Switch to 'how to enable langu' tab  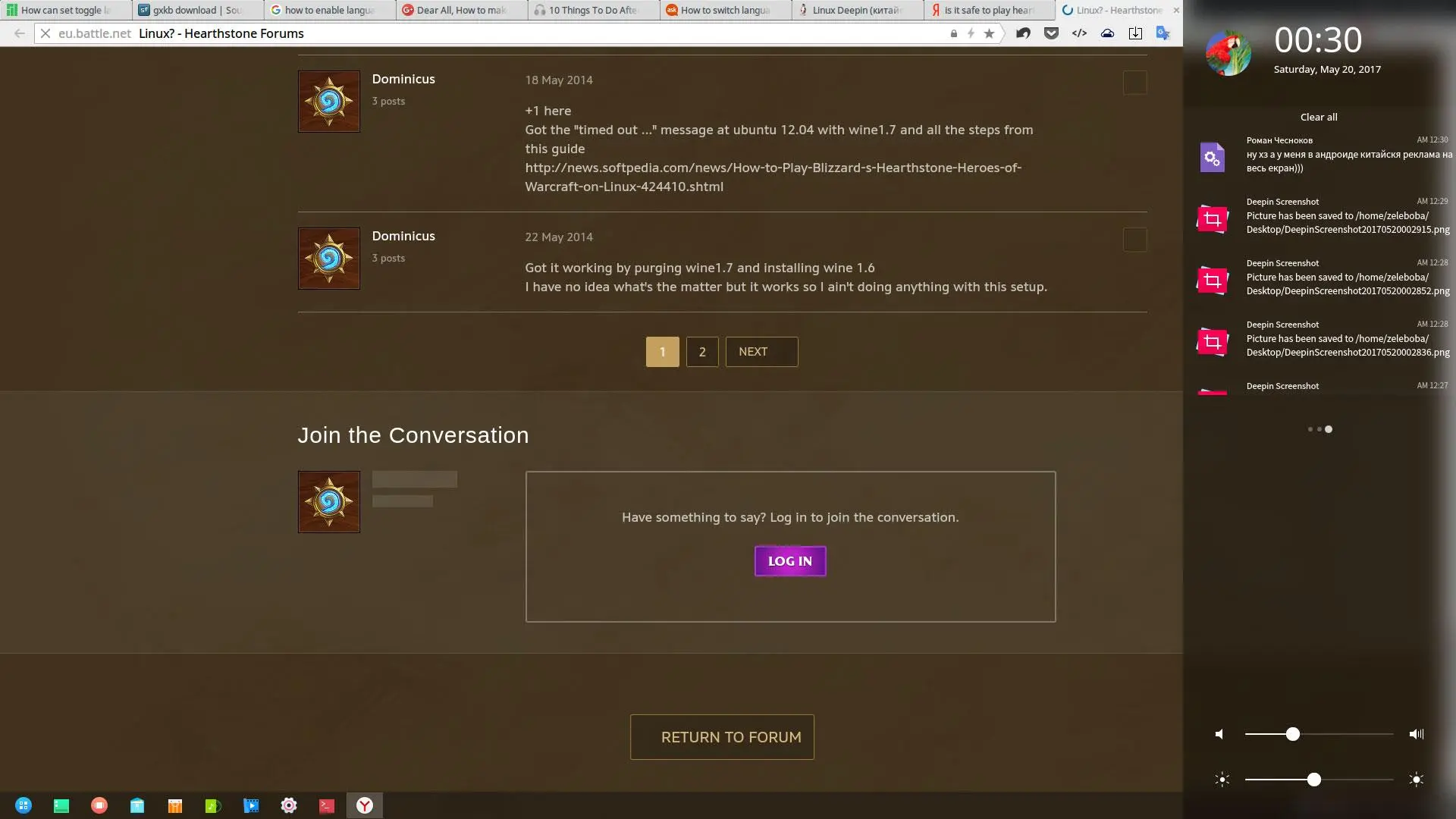[x=330, y=10]
